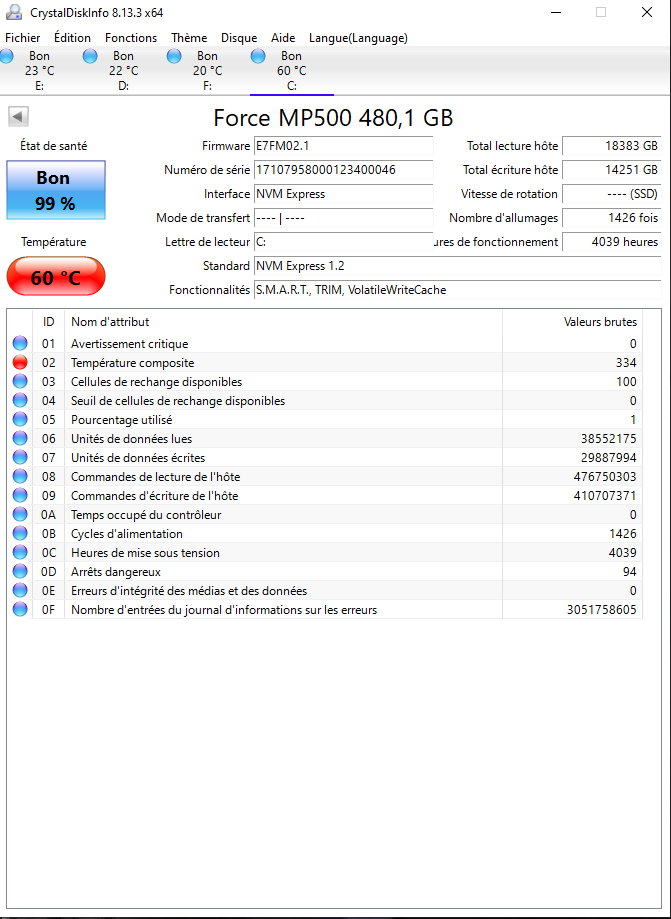The width and height of the screenshot is (671, 919).
Task: Open the Thème menu
Action: coord(189,38)
